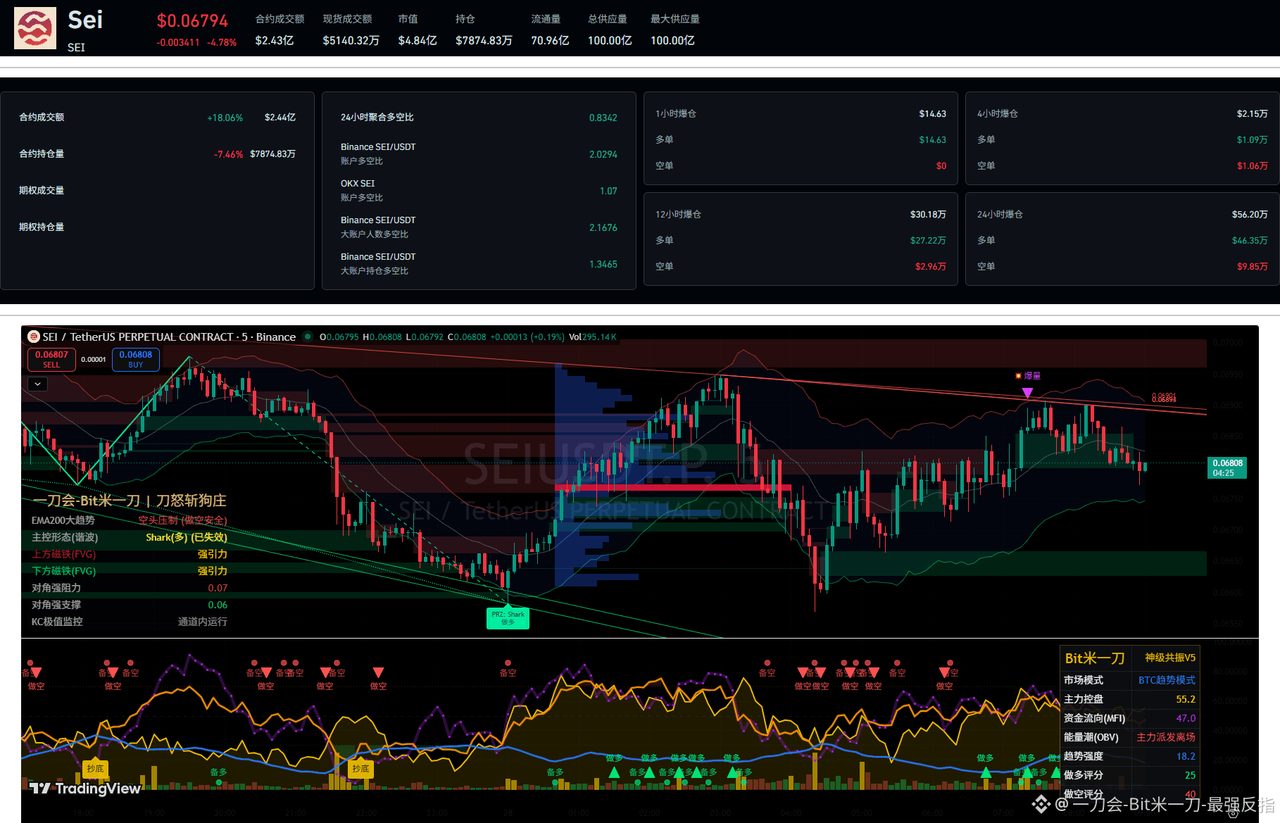Click the 对角强阻力 value 0.07
This screenshot has width=1280, height=823.
[217, 588]
